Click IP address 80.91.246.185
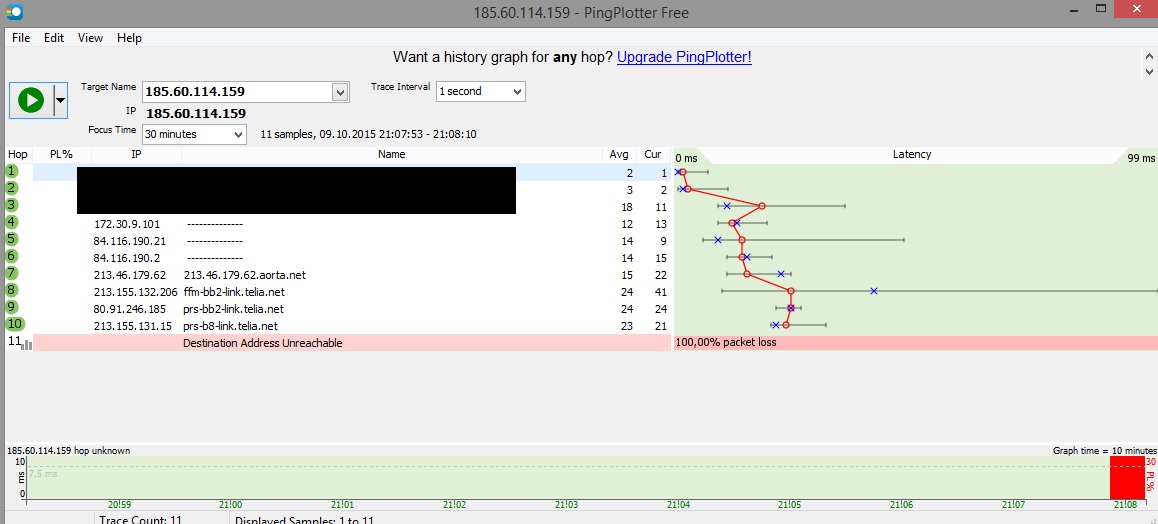Screen dimensions: 1158x524 tap(130, 308)
